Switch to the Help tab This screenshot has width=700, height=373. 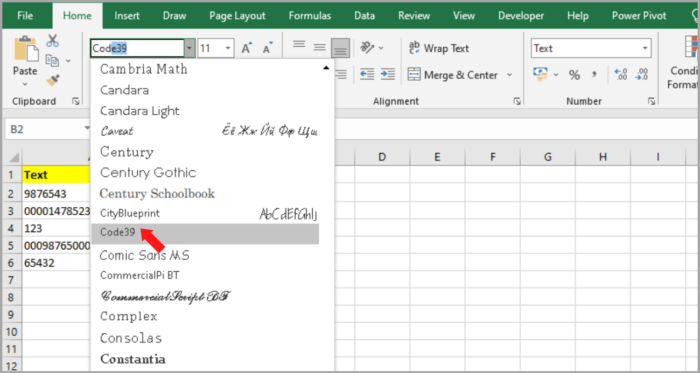[578, 16]
